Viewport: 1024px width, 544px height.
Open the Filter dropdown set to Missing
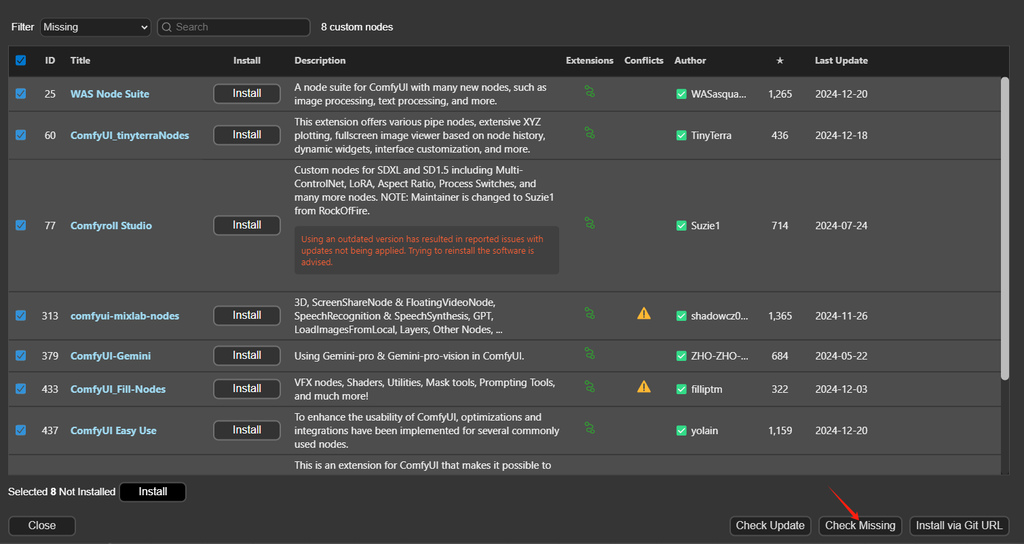coord(95,27)
